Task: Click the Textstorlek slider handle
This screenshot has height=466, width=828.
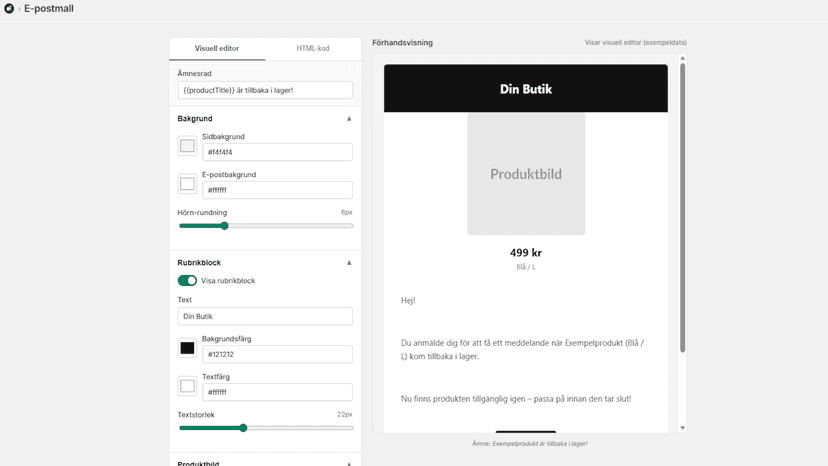Action: tap(243, 428)
